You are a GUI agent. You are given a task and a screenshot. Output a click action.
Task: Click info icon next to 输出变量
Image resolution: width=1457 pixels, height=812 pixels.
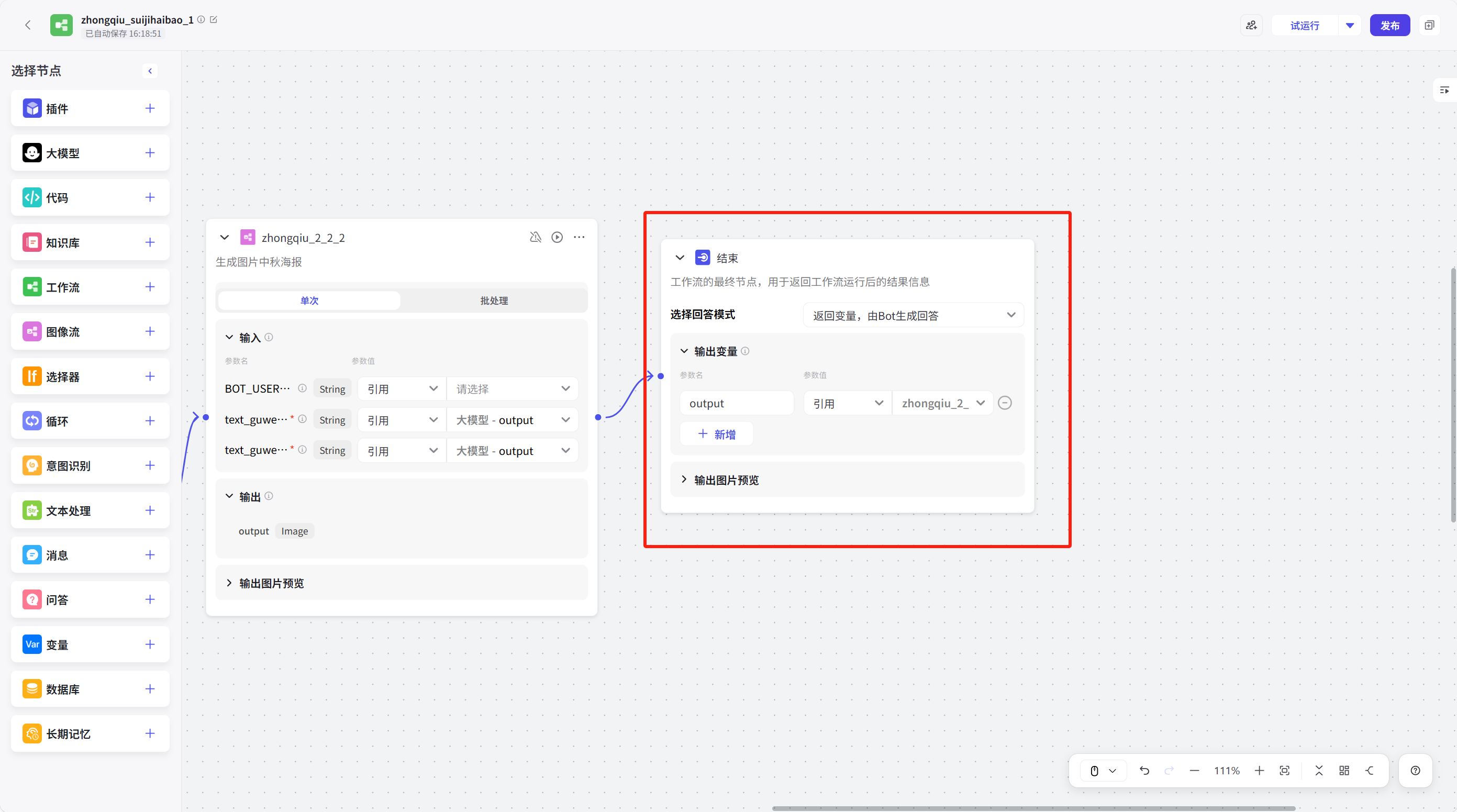pyautogui.click(x=746, y=351)
